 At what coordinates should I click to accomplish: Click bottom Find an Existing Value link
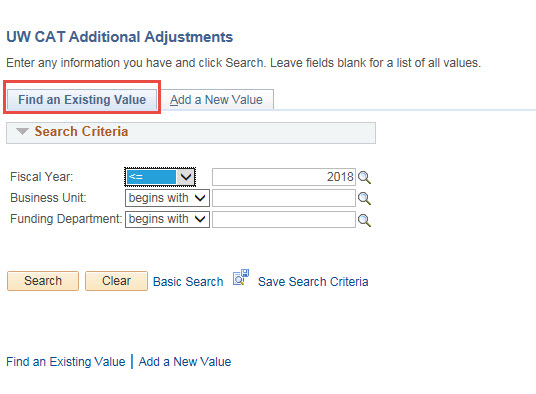[x=66, y=362]
